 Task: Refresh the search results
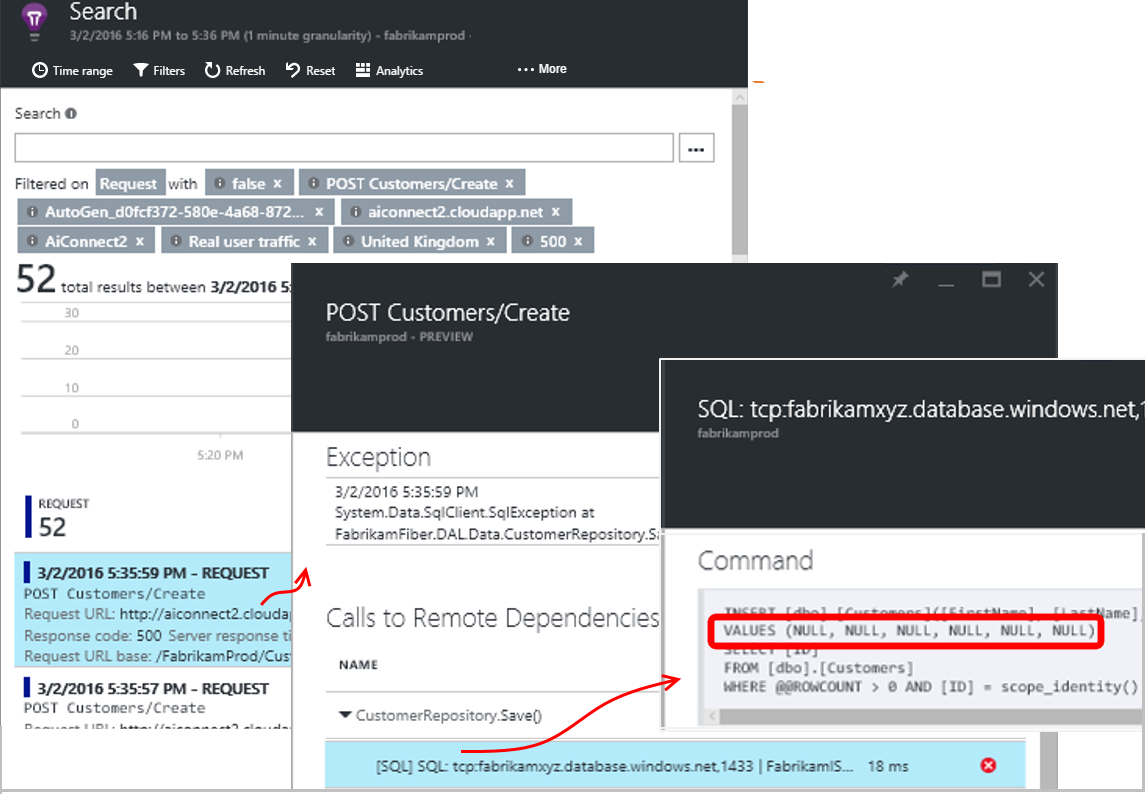coord(234,70)
